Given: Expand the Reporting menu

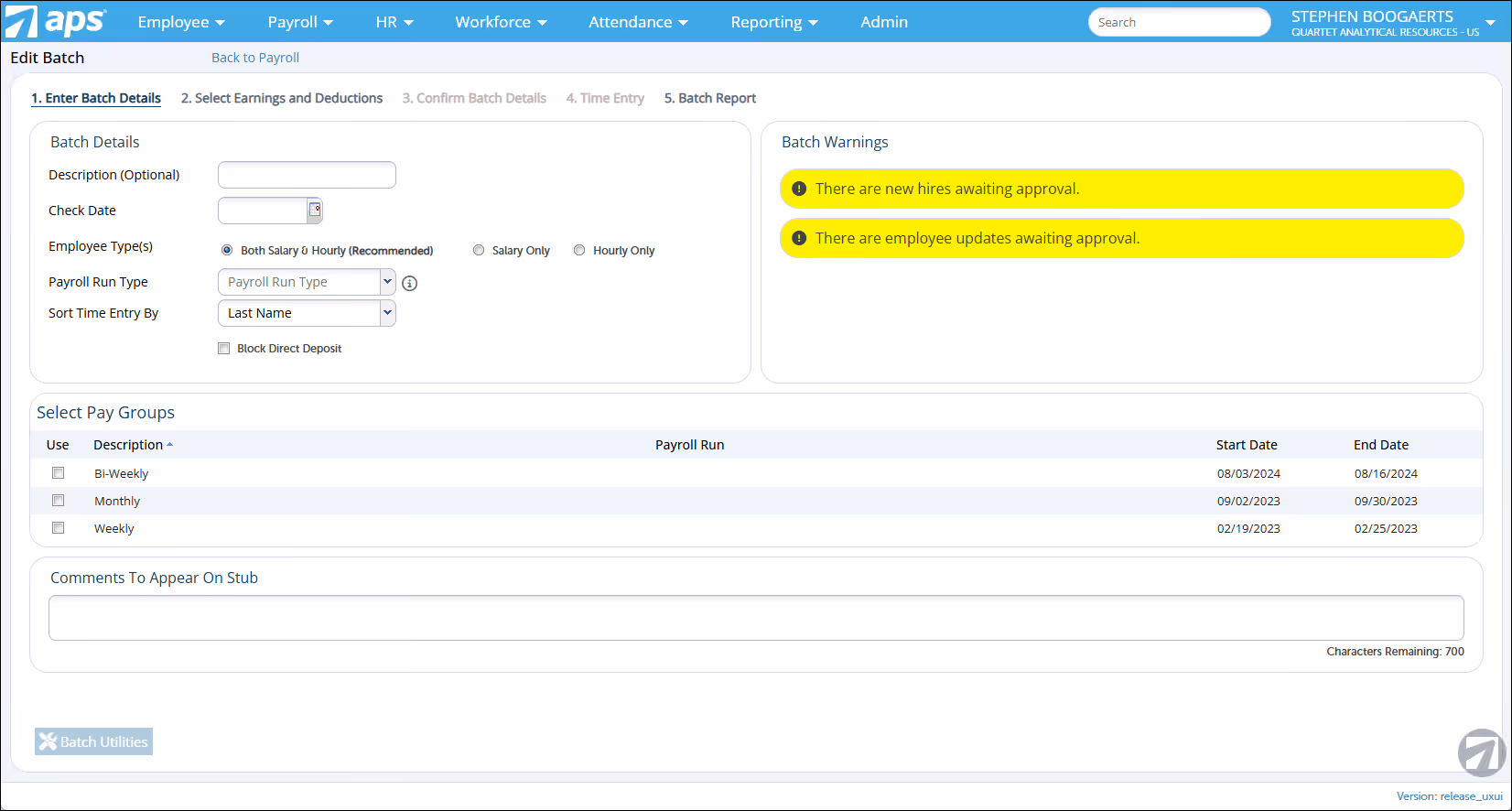Looking at the screenshot, I should click(774, 22).
